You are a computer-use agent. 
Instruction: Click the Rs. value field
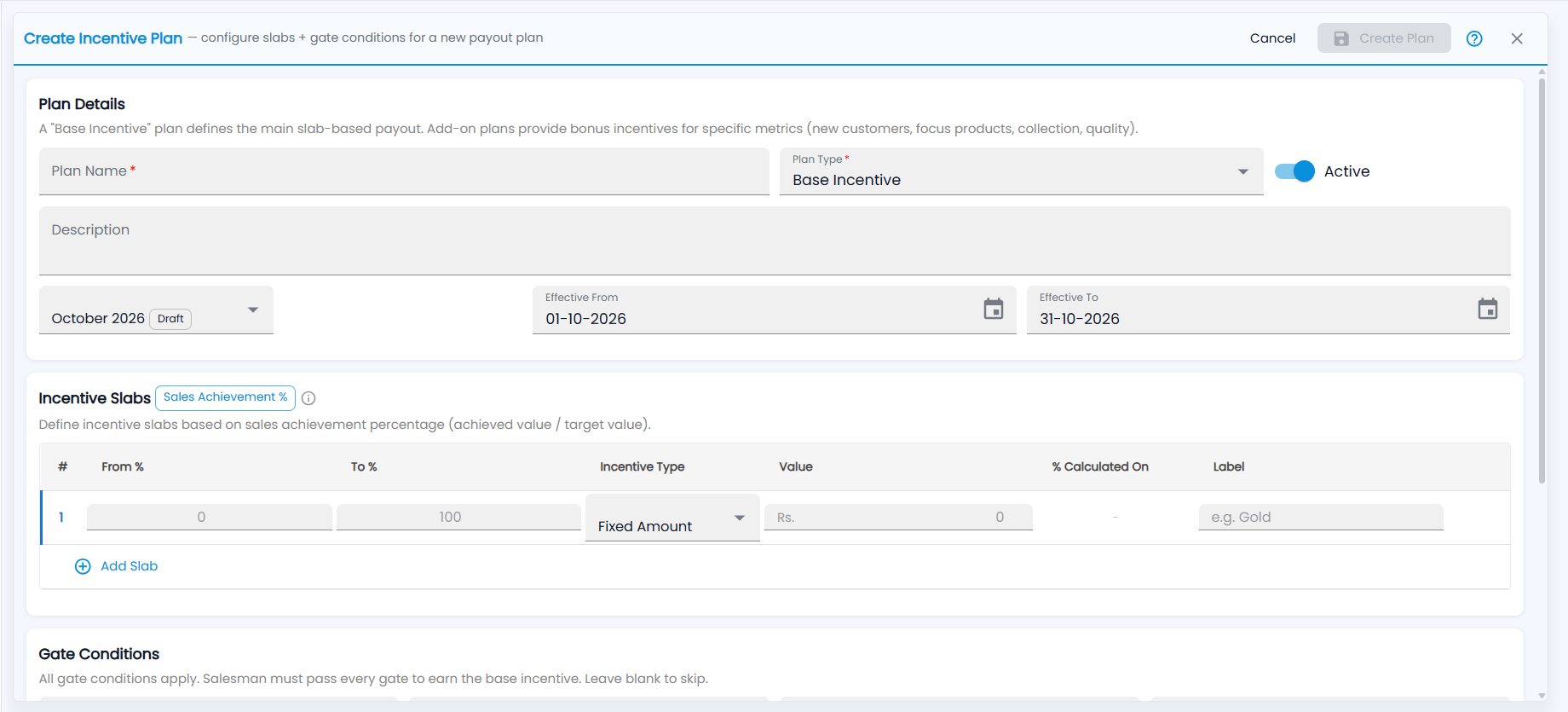tap(898, 517)
